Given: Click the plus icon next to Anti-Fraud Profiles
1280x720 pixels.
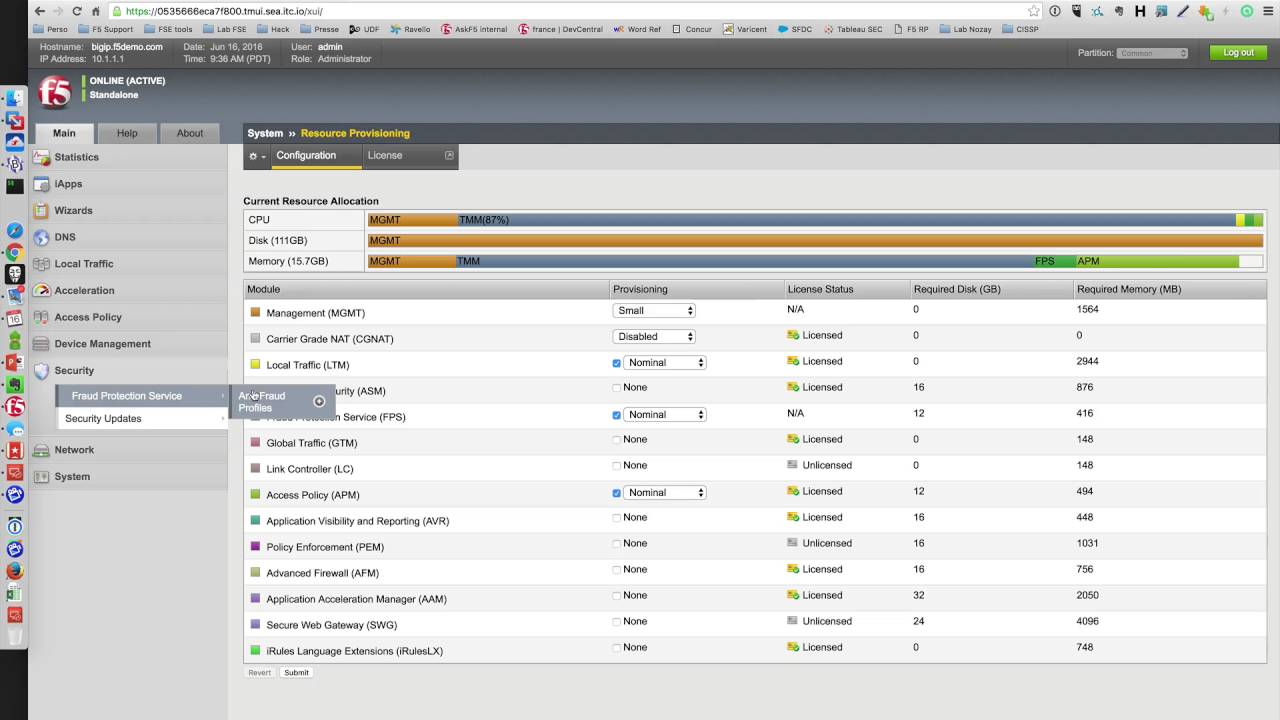Looking at the screenshot, I should [x=319, y=402].
